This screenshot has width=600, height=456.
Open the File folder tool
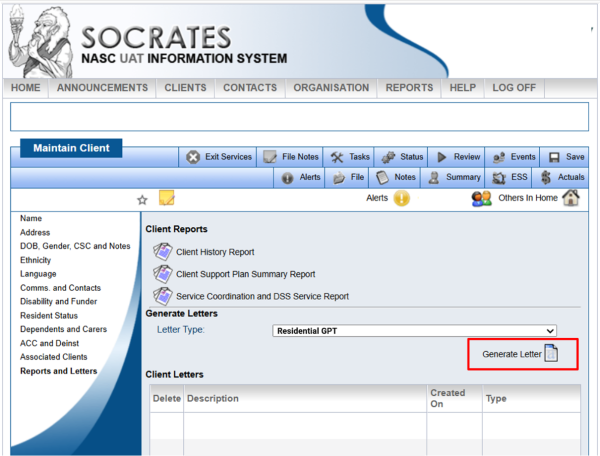347,178
